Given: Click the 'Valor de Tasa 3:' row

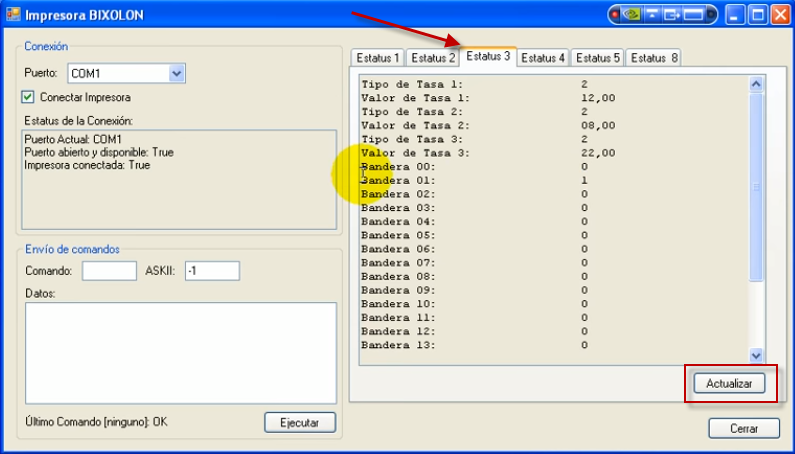Looking at the screenshot, I should 488,153.
